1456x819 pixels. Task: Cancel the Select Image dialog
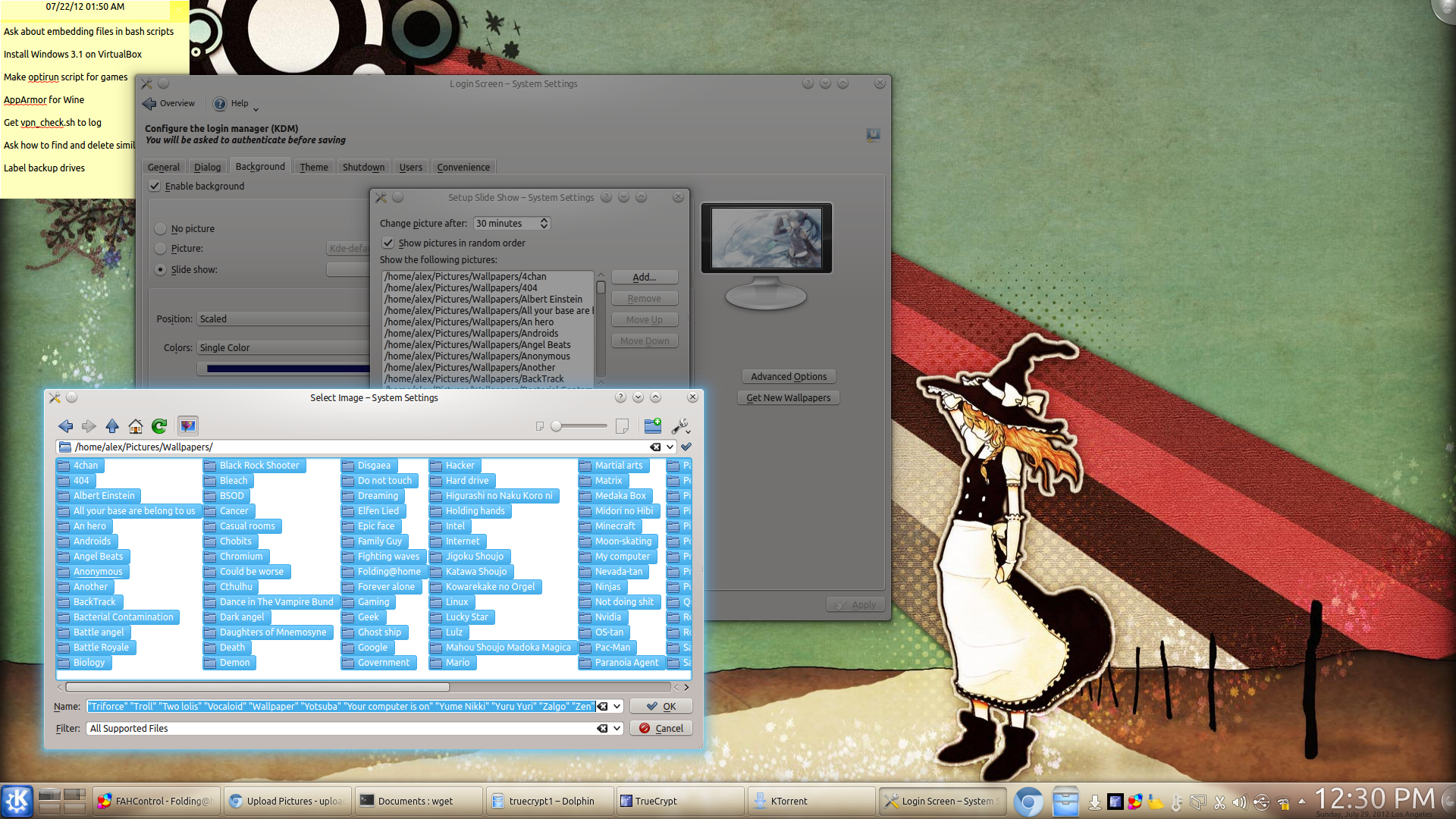click(x=661, y=729)
